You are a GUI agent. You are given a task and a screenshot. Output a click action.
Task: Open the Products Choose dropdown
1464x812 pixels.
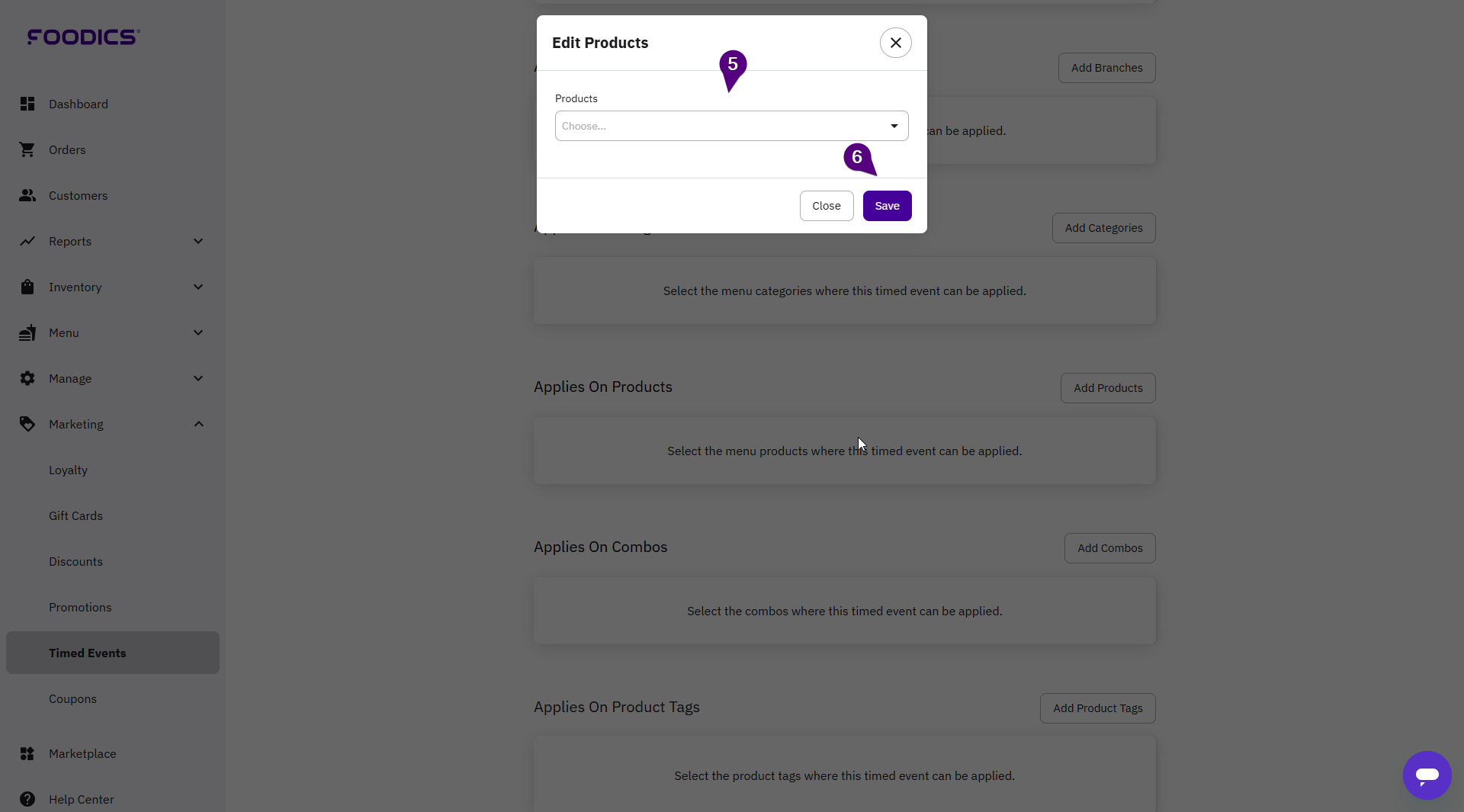[x=731, y=126]
